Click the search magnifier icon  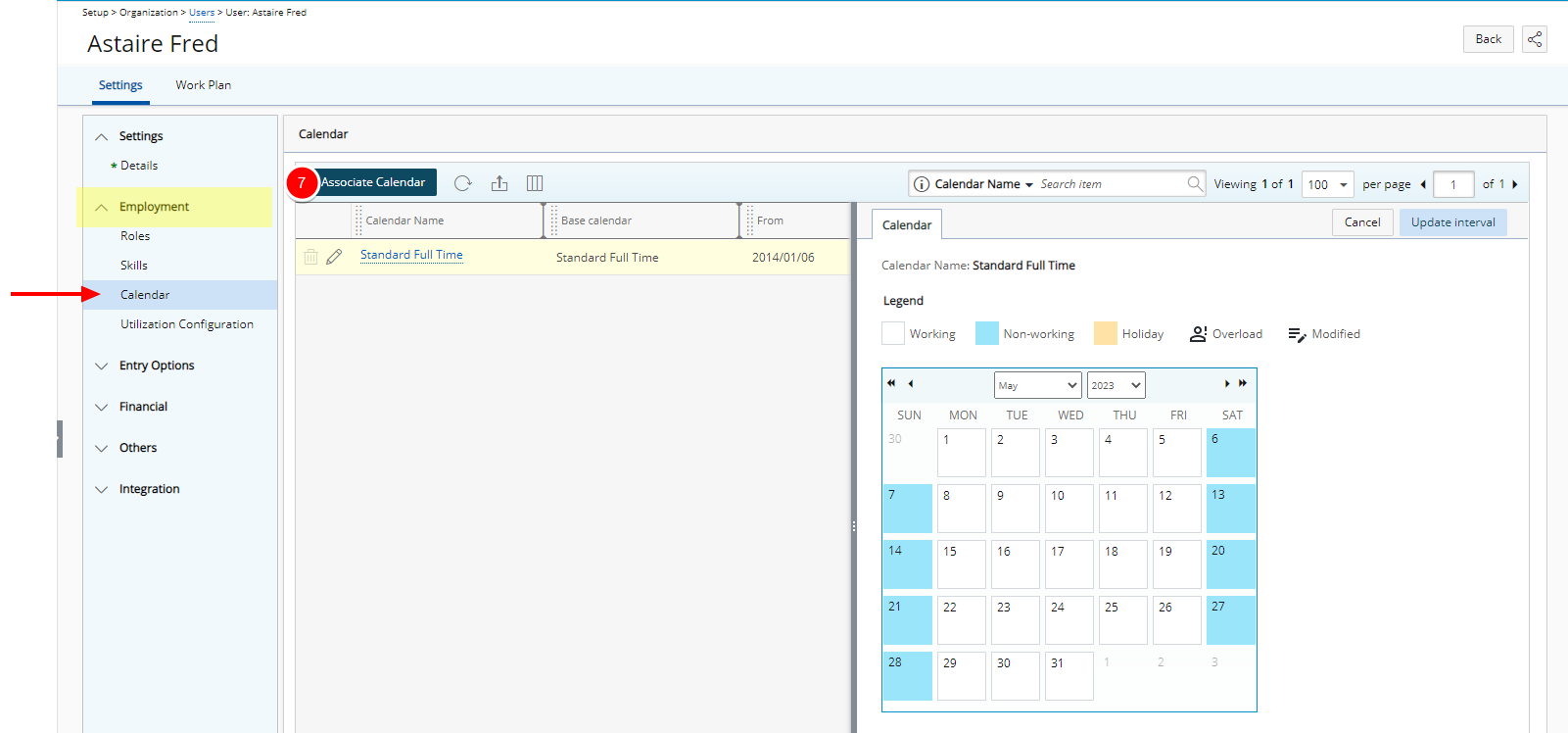pos(1195,183)
